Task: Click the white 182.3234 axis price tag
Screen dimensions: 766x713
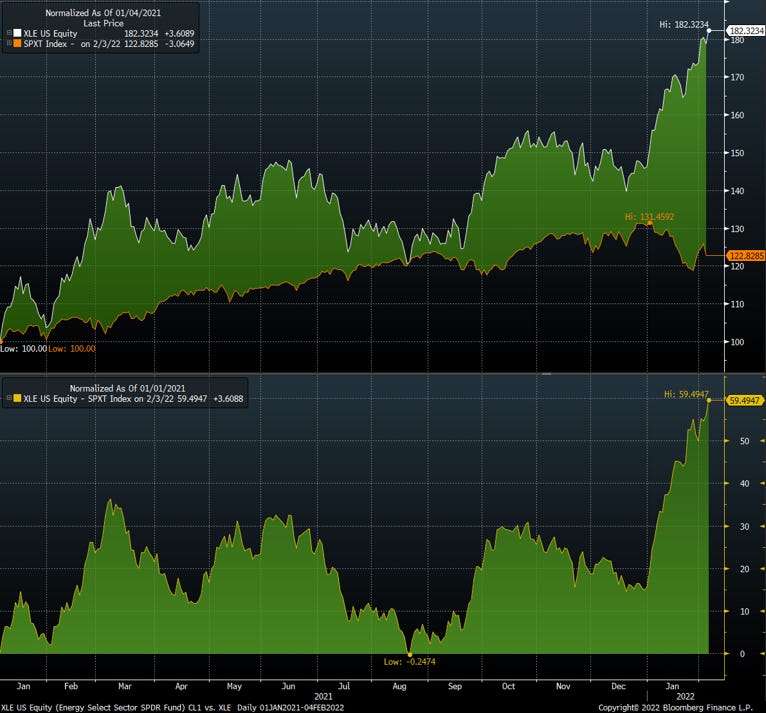Action: coord(745,30)
